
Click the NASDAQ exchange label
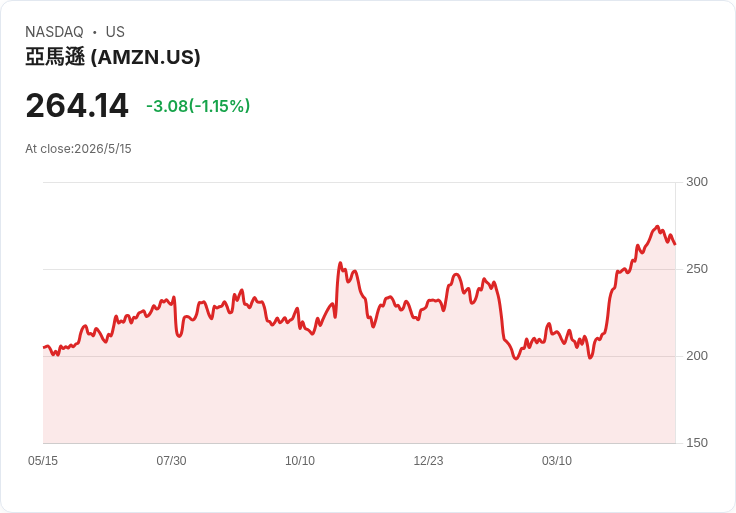[54, 32]
